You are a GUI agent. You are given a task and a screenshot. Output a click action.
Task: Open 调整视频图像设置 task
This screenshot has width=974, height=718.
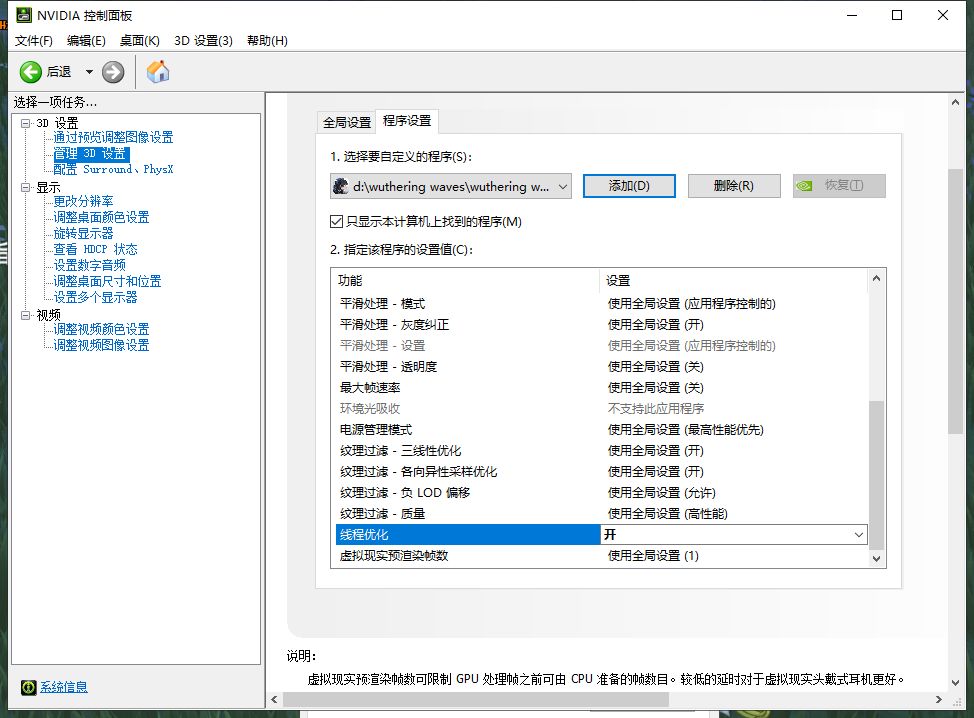[x=101, y=345]
